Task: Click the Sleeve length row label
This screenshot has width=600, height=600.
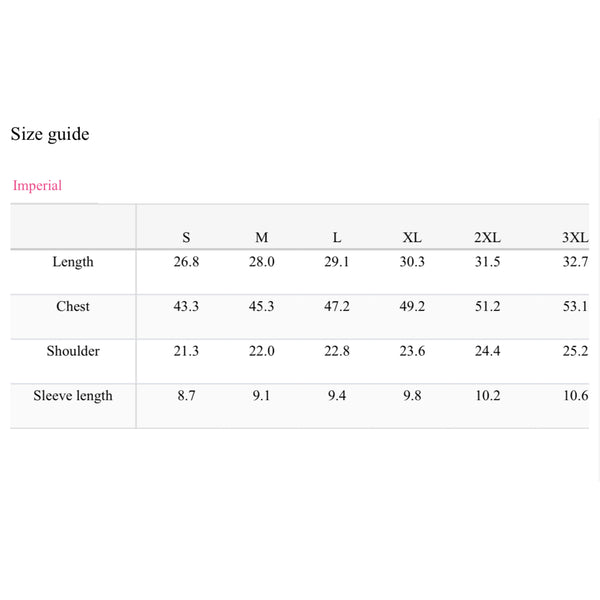Action: [x=73, y=396]
